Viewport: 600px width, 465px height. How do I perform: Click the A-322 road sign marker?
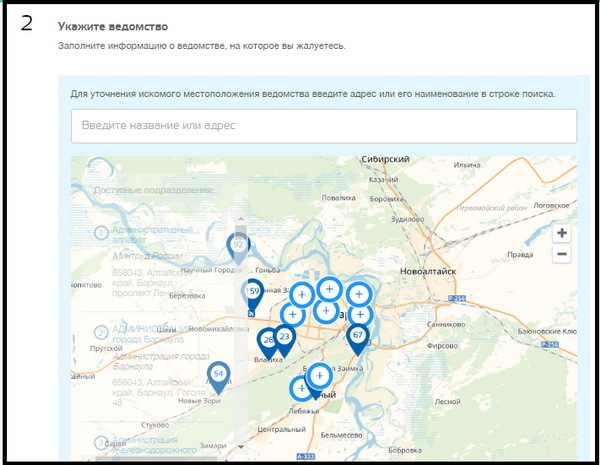pos(306,457)
